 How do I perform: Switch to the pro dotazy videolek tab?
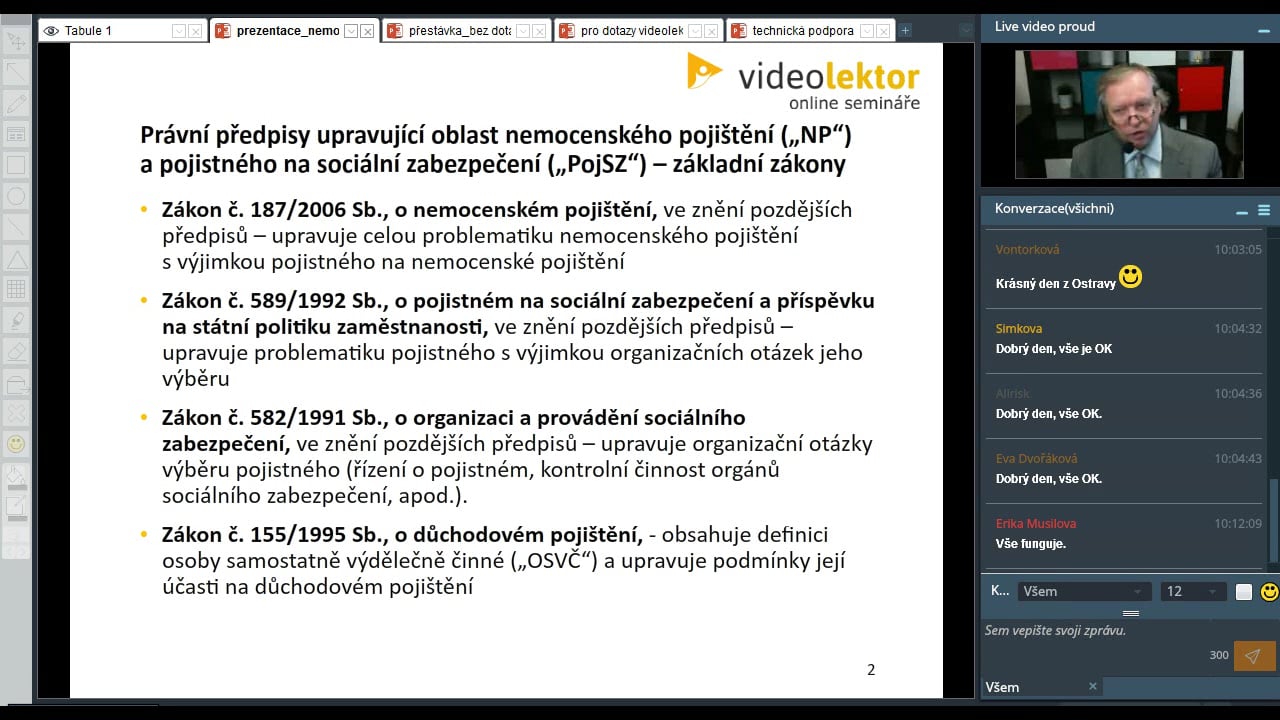coord(638,31)
